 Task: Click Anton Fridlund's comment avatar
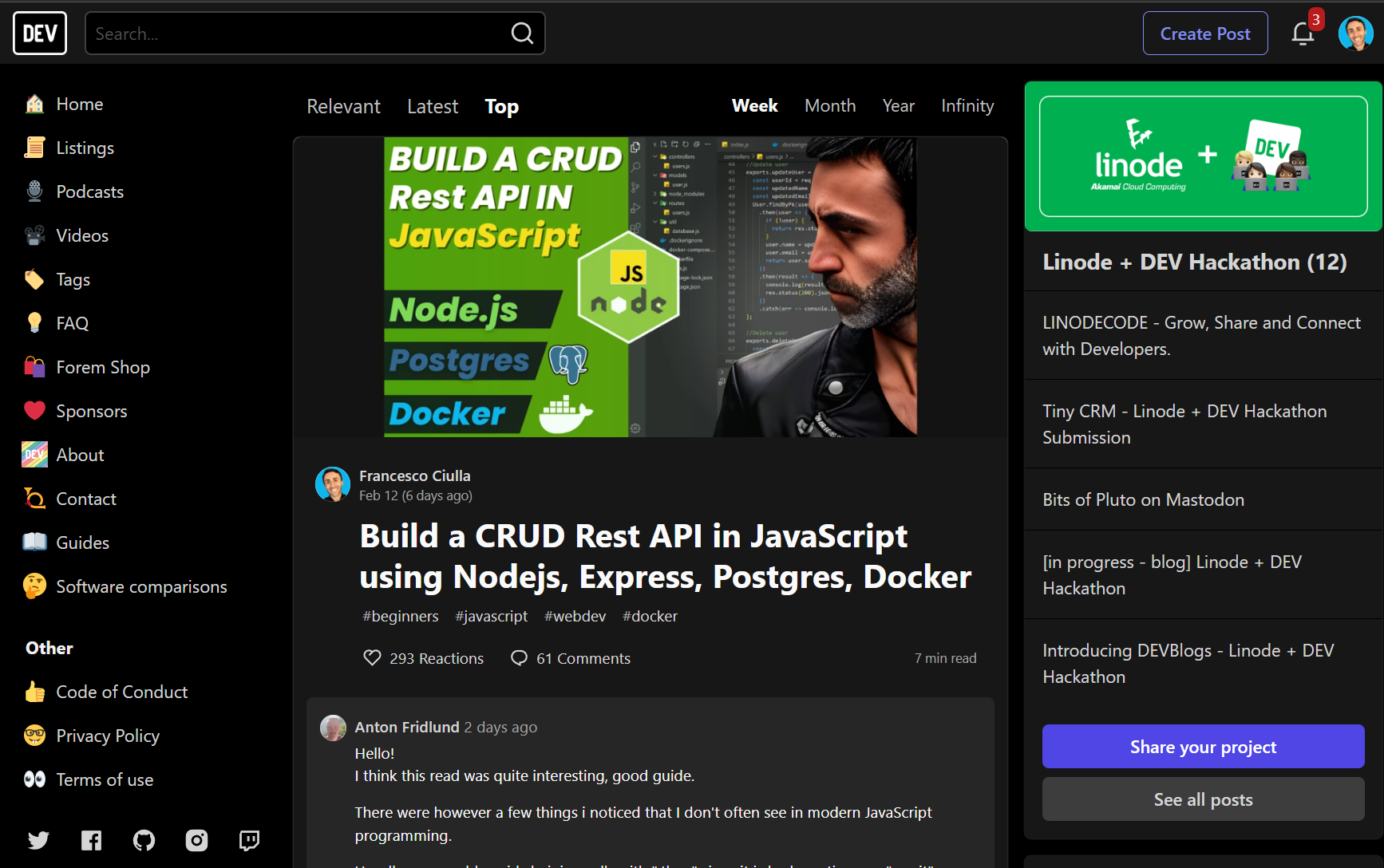[333, 728]
